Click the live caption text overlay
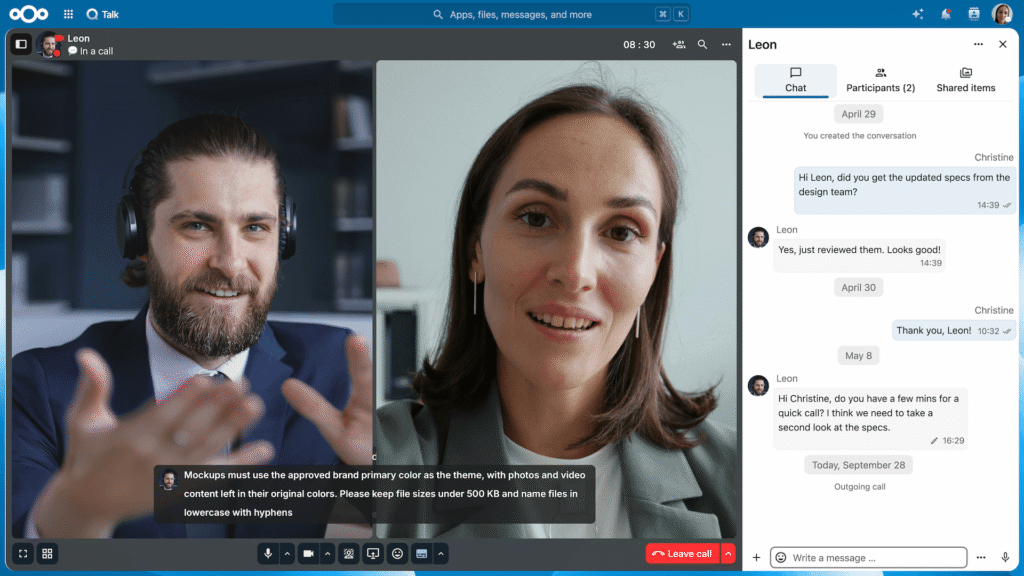Image resolution: width=1024 pixels, height=576 pixels. pos(375,494)
